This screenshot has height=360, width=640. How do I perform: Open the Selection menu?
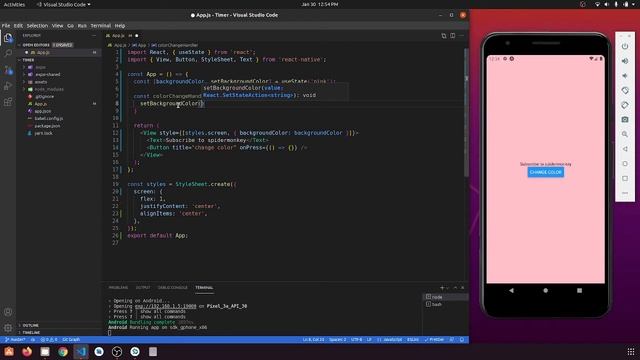[x=37, y=26]
